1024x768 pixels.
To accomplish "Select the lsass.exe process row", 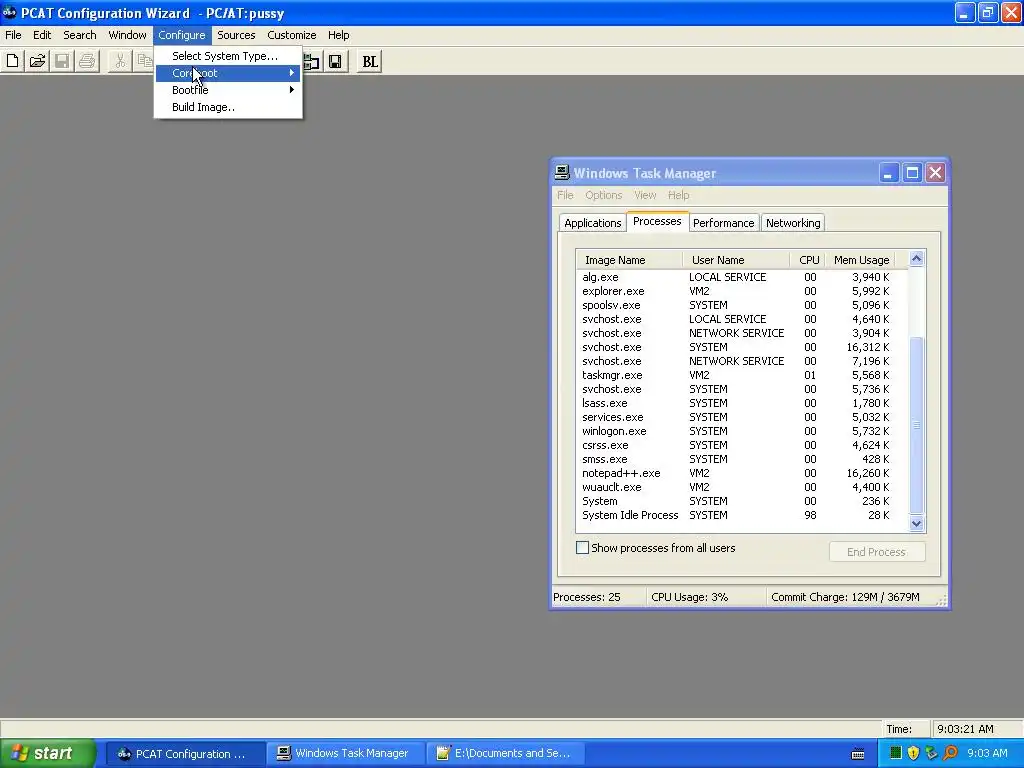I will 742,404.
